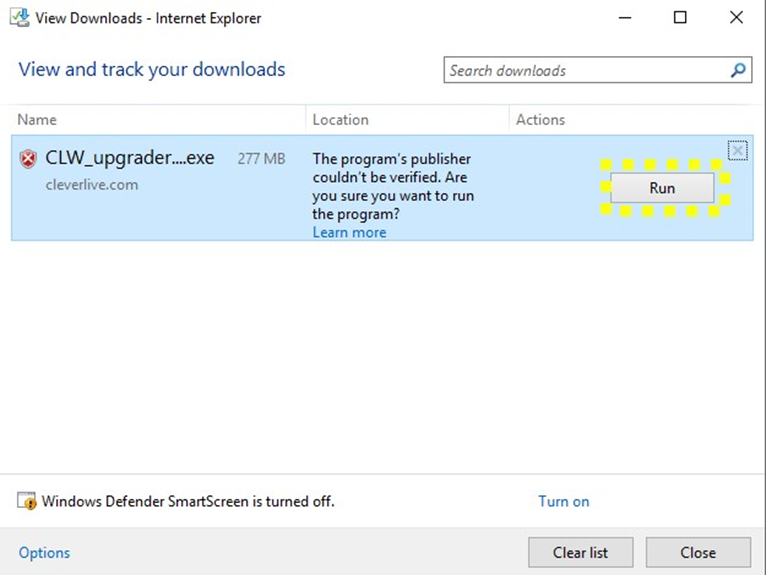The image size is (766, 575).
Task: Focus the Search downloads field
Action: pyautogui.click(x=597, y=70)
